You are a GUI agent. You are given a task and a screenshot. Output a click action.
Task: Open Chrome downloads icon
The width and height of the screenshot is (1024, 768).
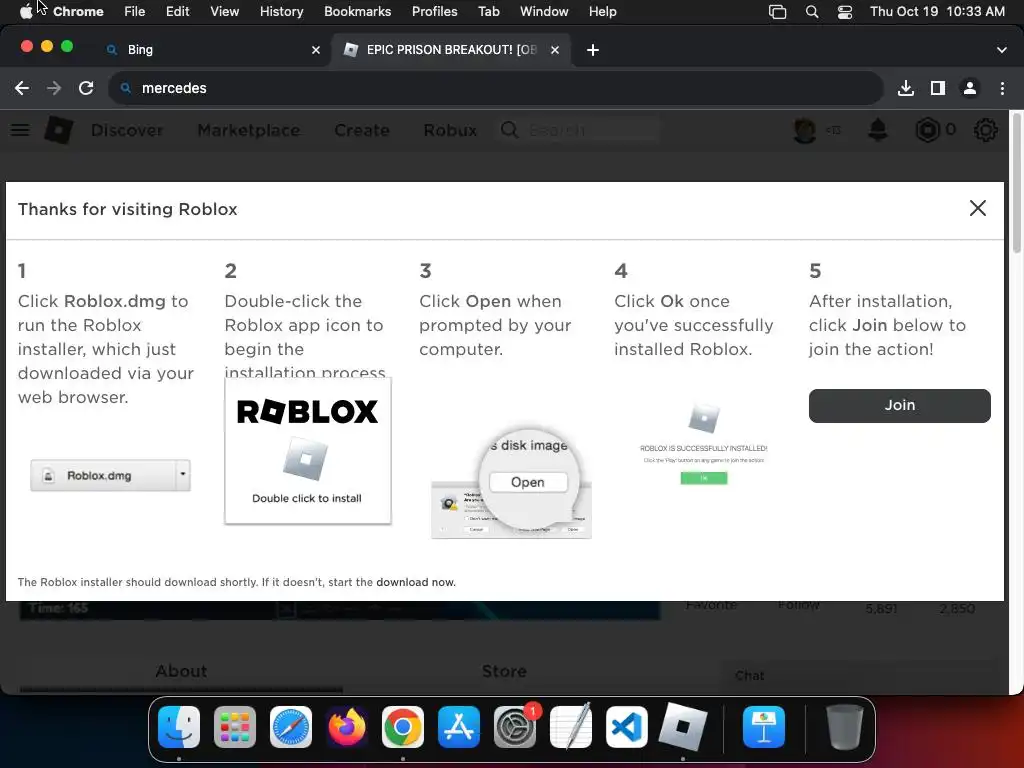[906, 88]
